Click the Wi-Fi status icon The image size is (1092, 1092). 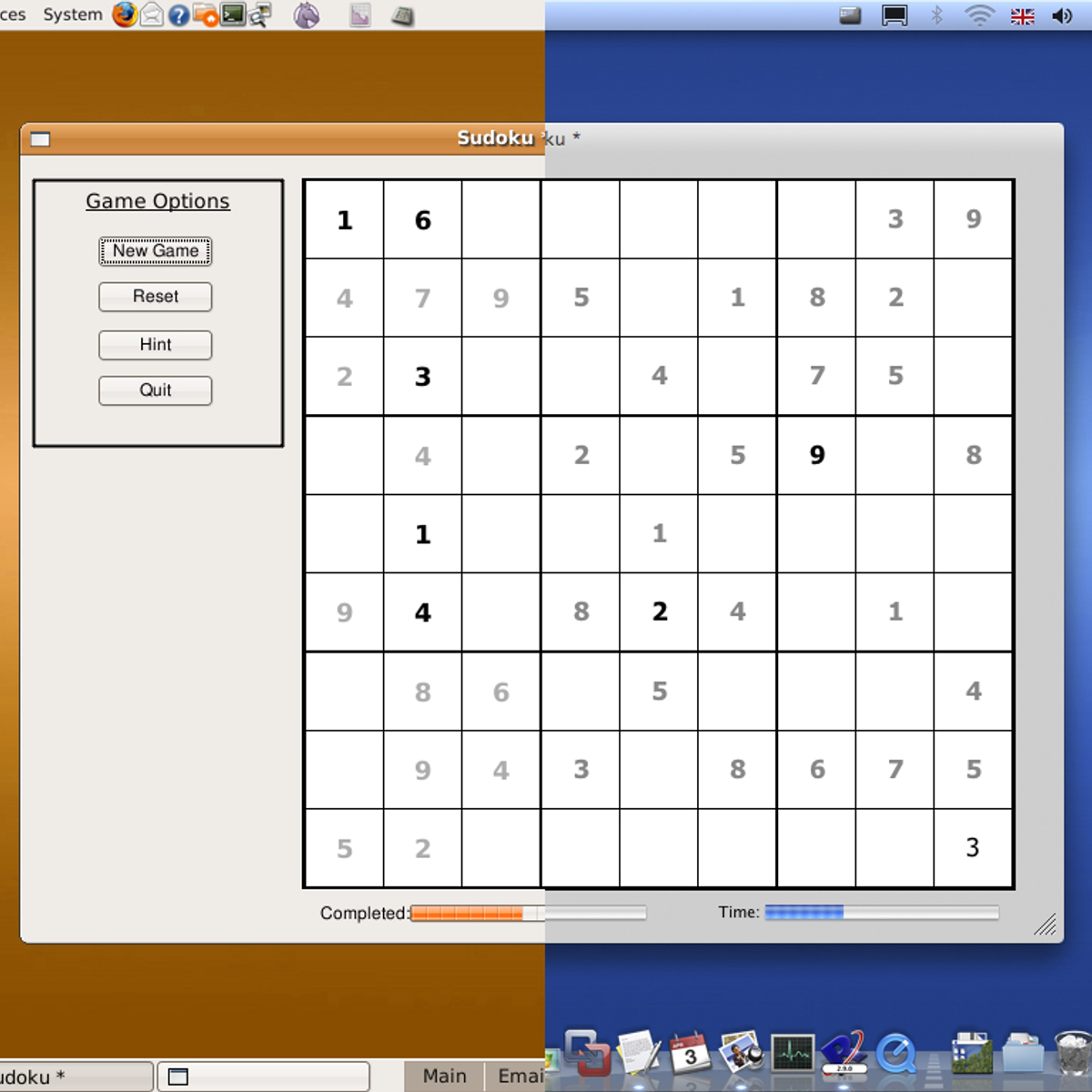coord(979,15)
